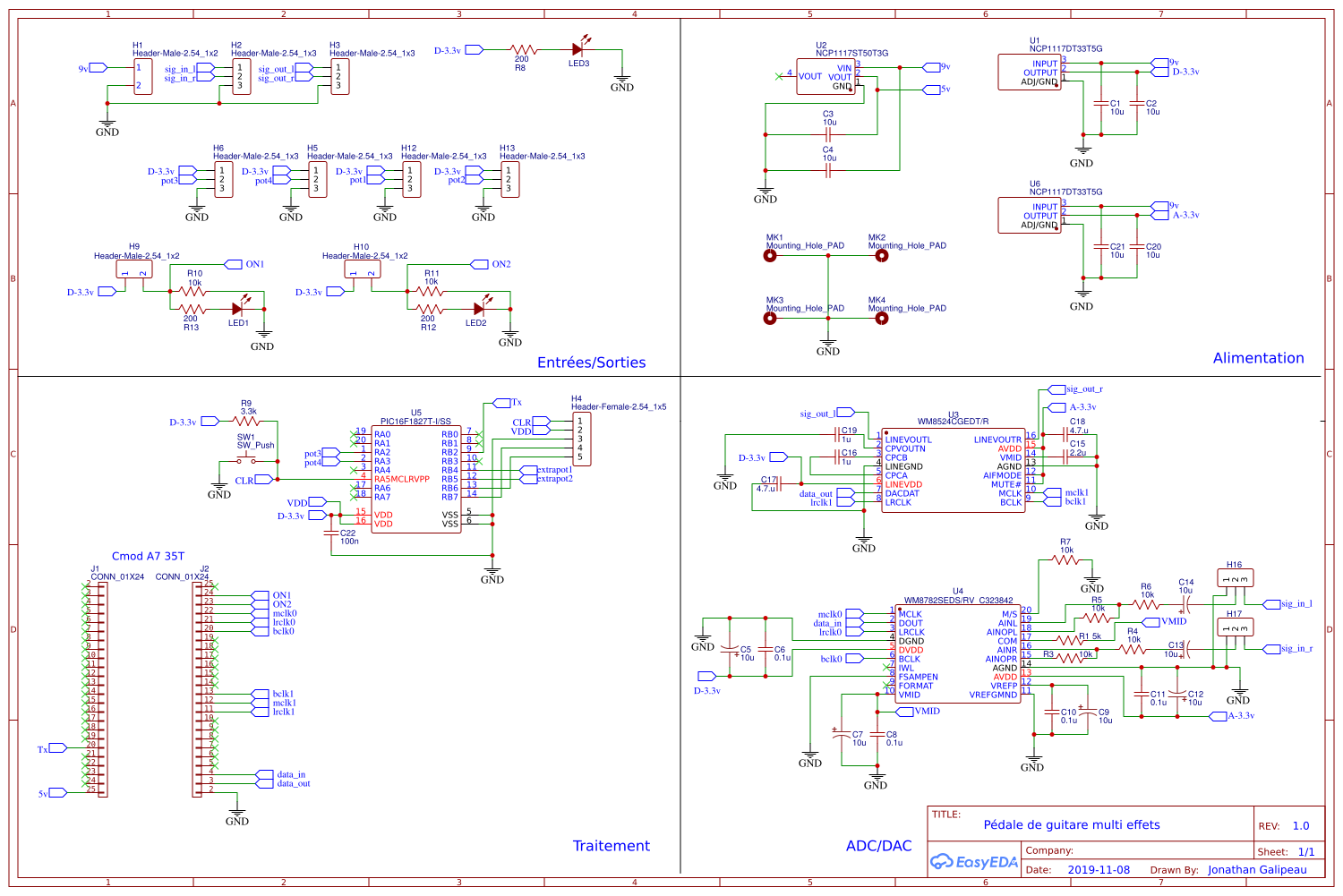The height and width of the screenshot is (896, 1343).
Task: Click the Alimentation section label
Action: [x=1259, y=358]
